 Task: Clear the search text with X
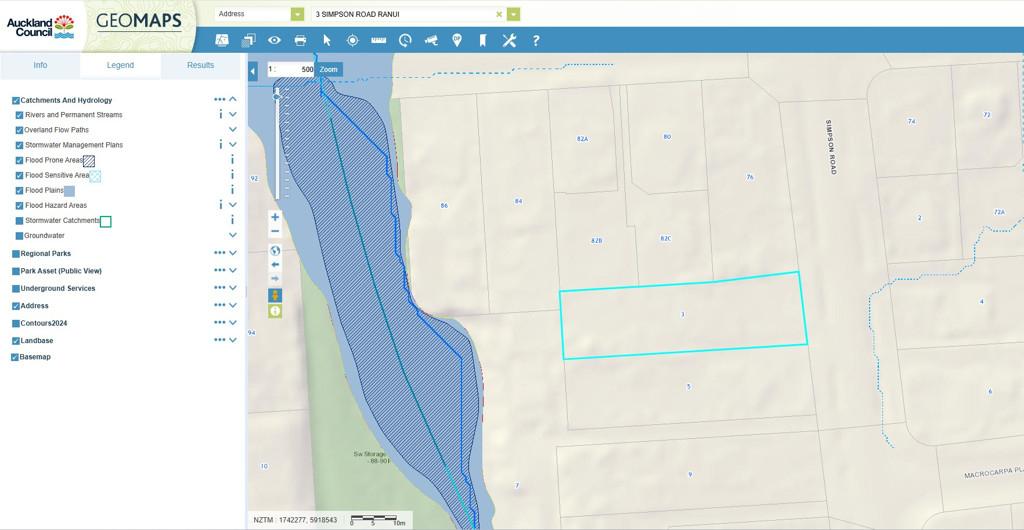[x=499, y=15]
